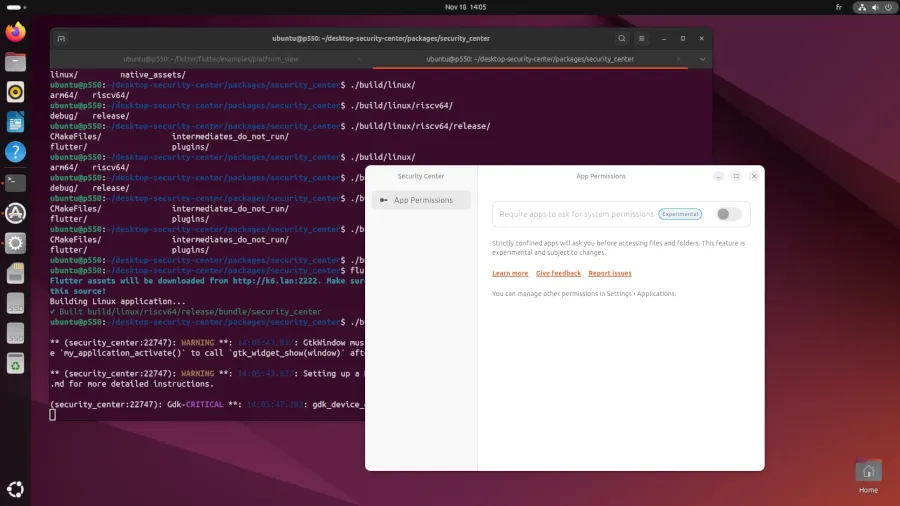Image resolution: width=900 pixels, height=506 pixels.
Task: Open the Trash in the dock
Action: [15, 364]
